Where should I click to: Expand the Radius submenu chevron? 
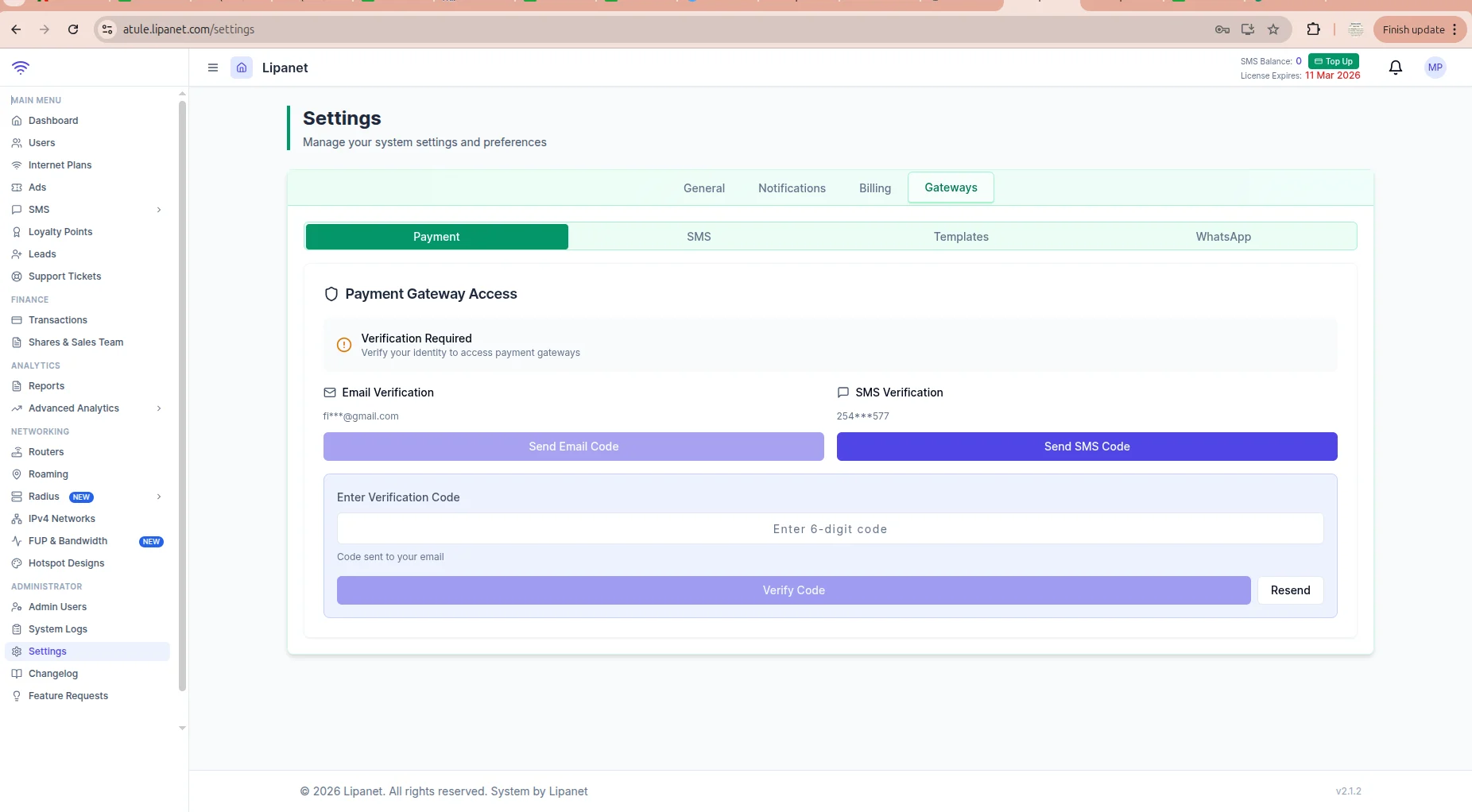tap(159, 497)
